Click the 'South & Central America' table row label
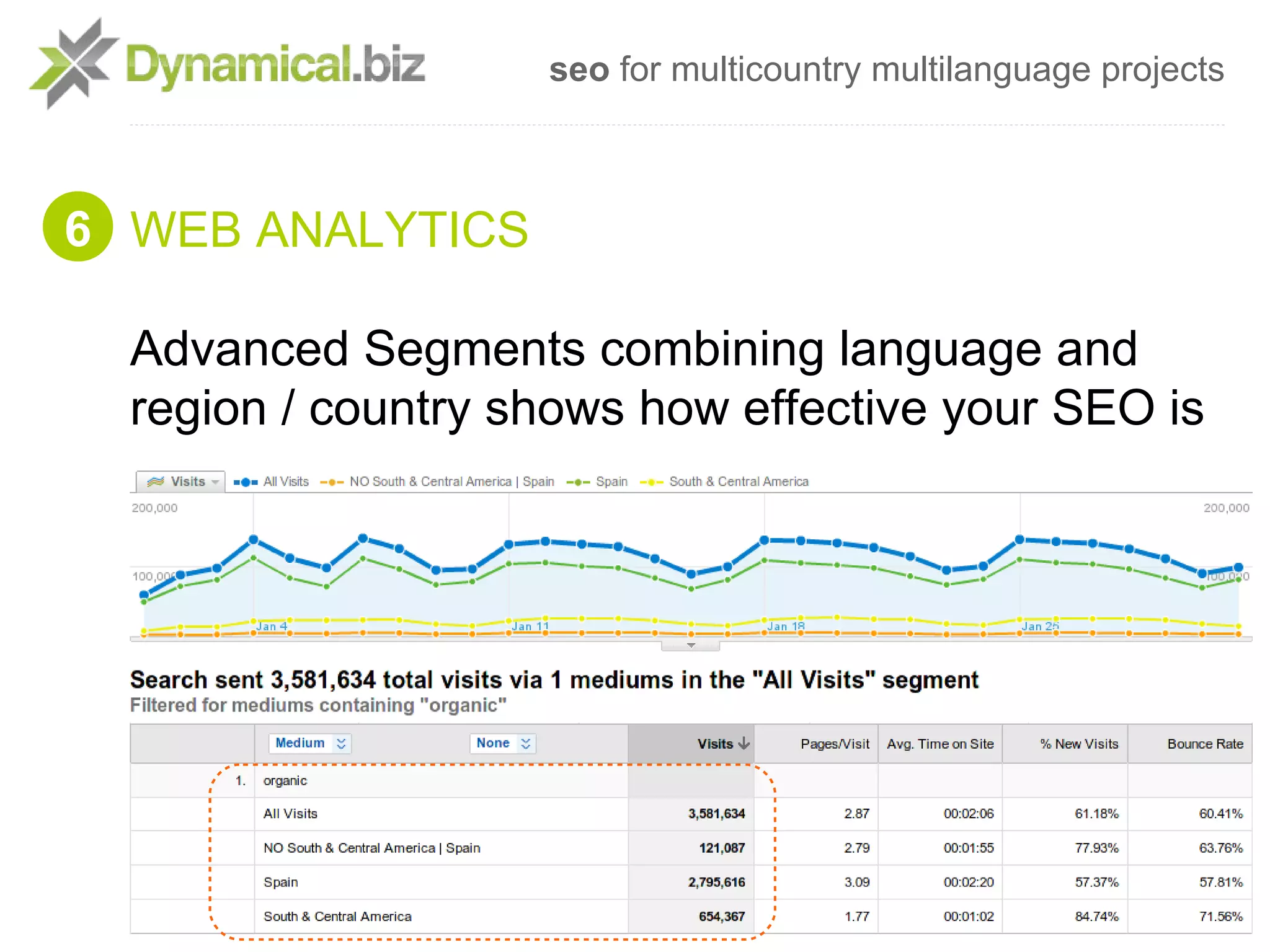1270x952 pixels. pos(337,916)
